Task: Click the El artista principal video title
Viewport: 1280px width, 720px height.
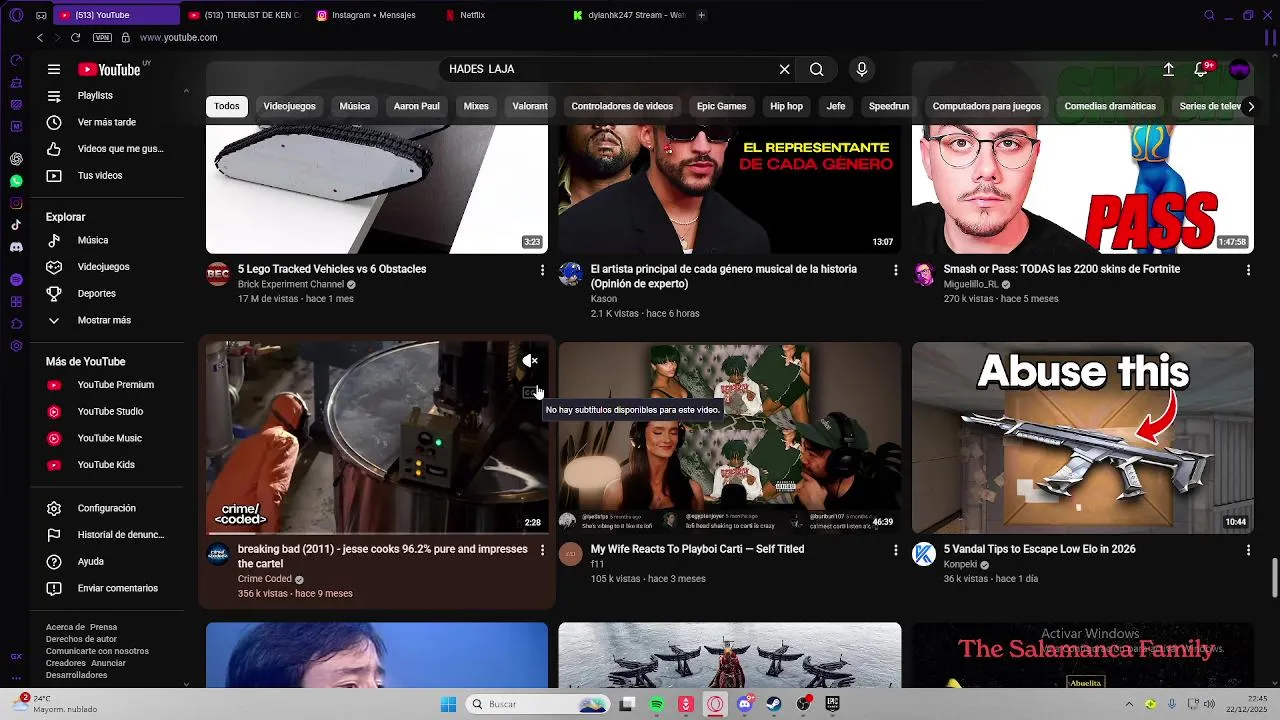Action: tap(724, 276)
